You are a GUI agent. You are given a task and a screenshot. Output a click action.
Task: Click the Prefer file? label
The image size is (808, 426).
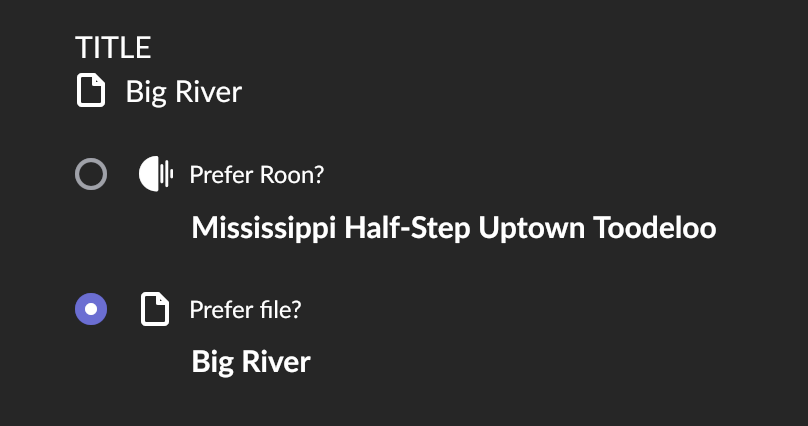tap(245, 310)
